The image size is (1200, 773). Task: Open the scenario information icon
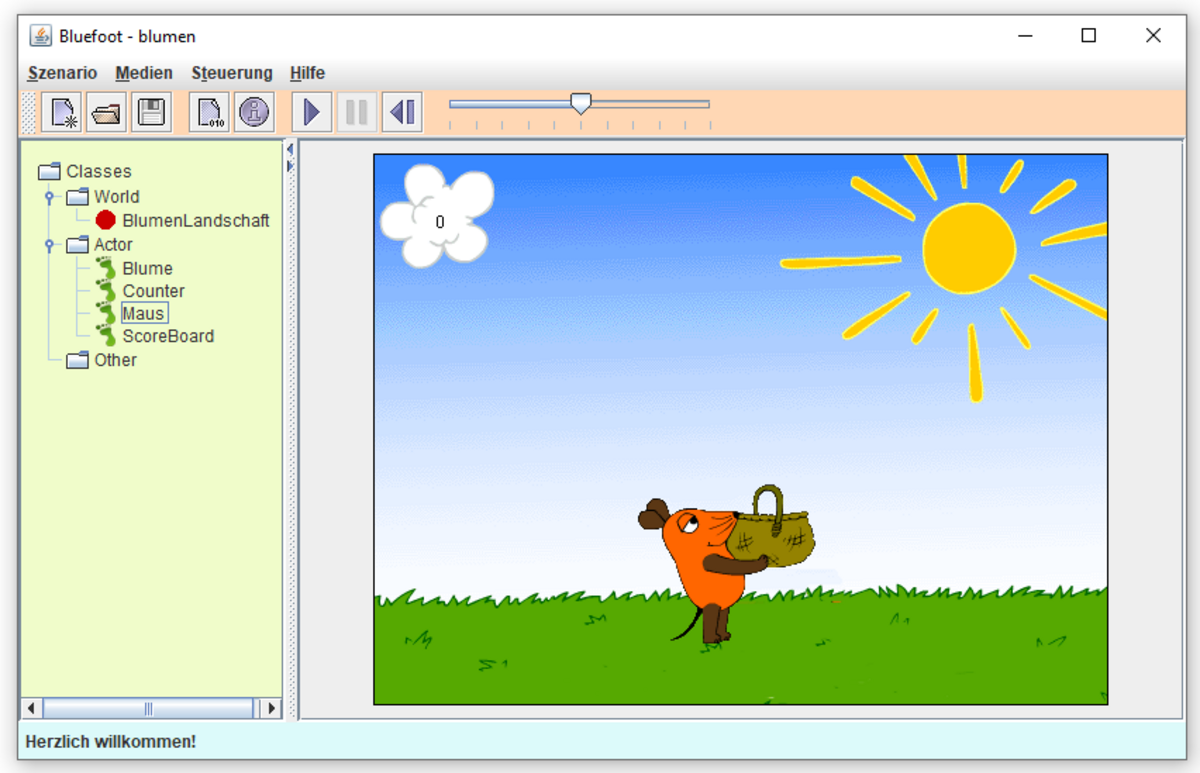pos(254,112)
